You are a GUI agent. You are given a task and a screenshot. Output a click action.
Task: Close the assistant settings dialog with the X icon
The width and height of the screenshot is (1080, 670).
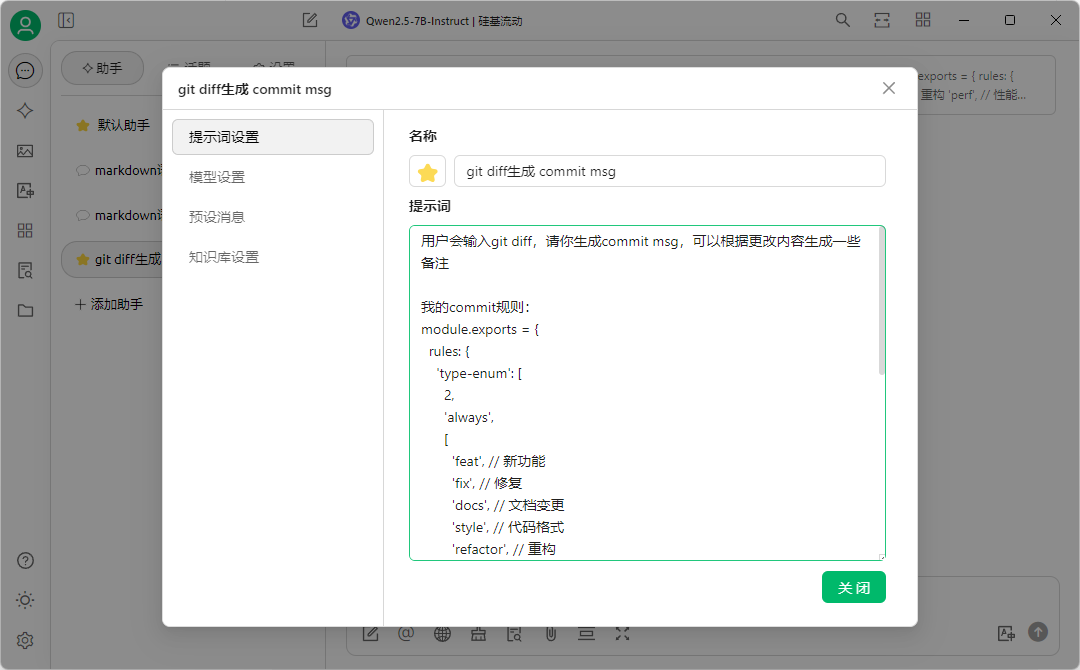click(x=889, y=88)
